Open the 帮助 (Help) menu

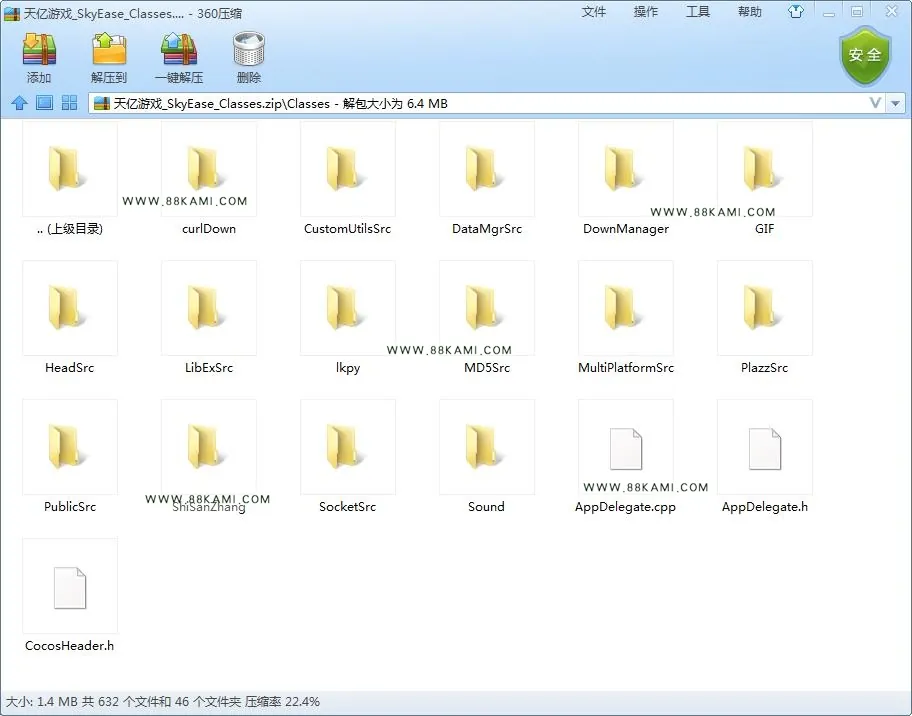(x=750, y=12)
